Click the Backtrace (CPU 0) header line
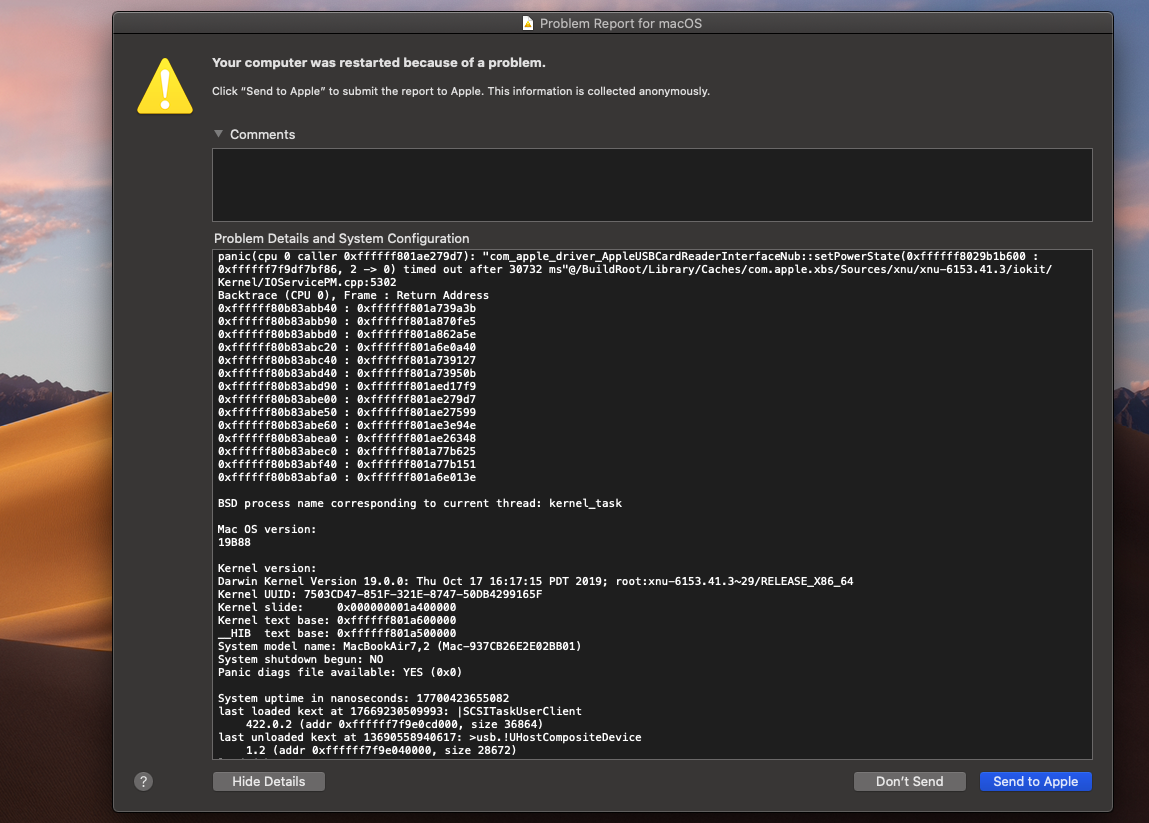The image size is (1149, 823). pyautogui.click(x=353, y=295)
